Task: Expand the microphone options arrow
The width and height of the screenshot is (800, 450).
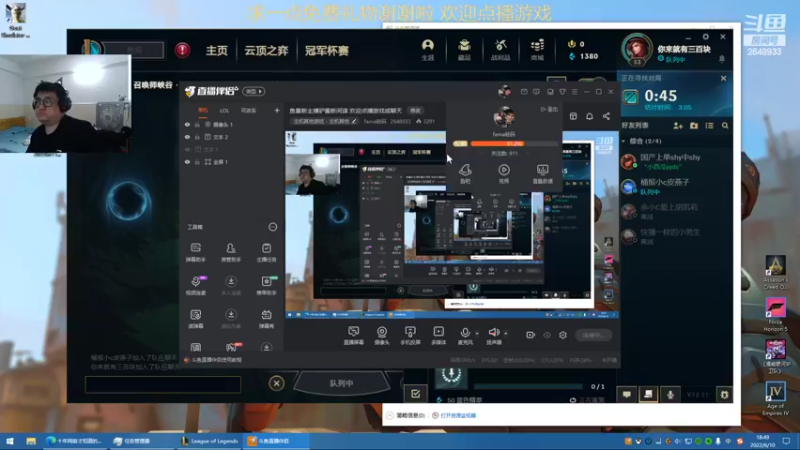Action: coord(477,334)
